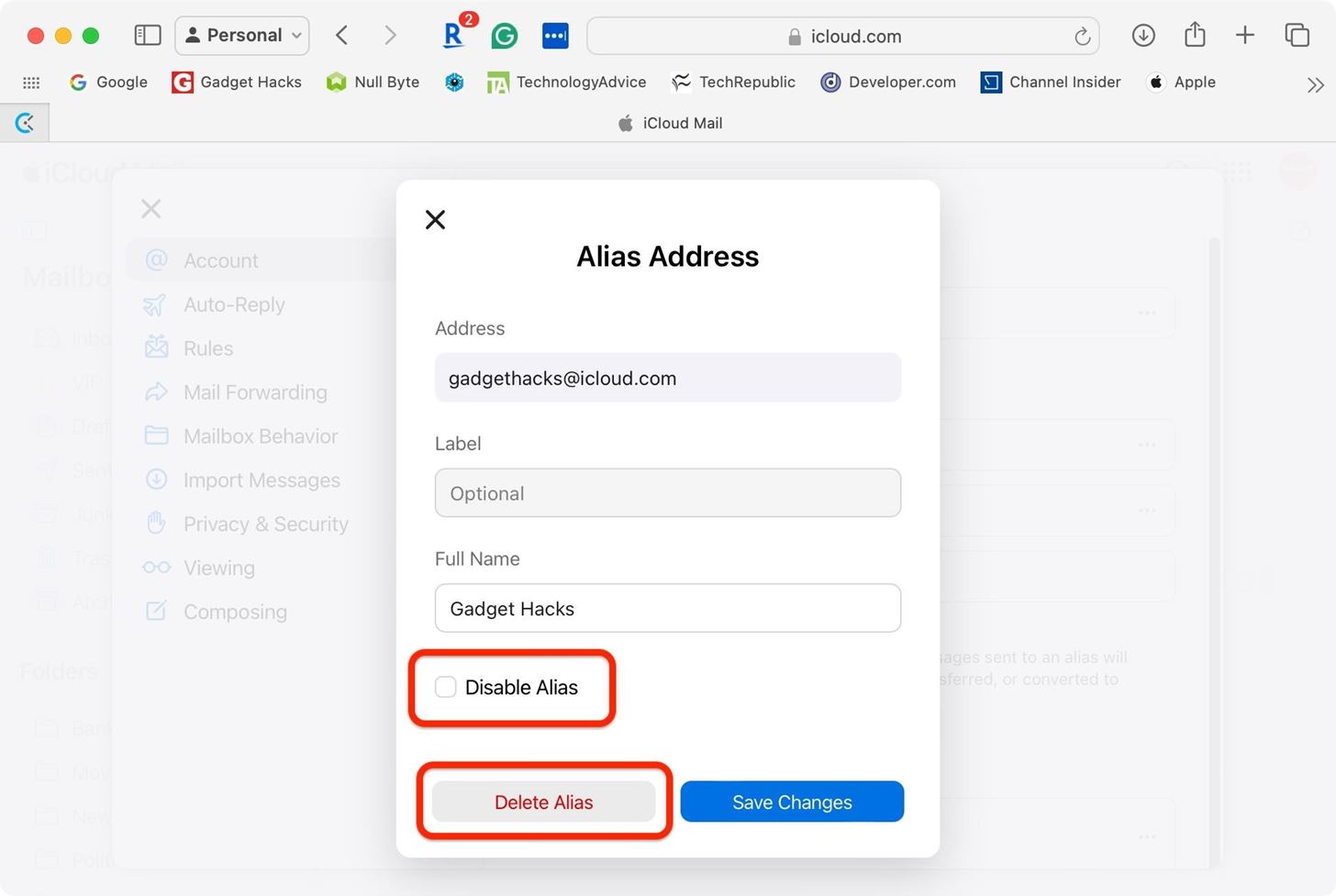Click the Auto-Reply airplane icon
Image resolution: width=1336 pixels, height=896 pixels.
coord(155,304)
